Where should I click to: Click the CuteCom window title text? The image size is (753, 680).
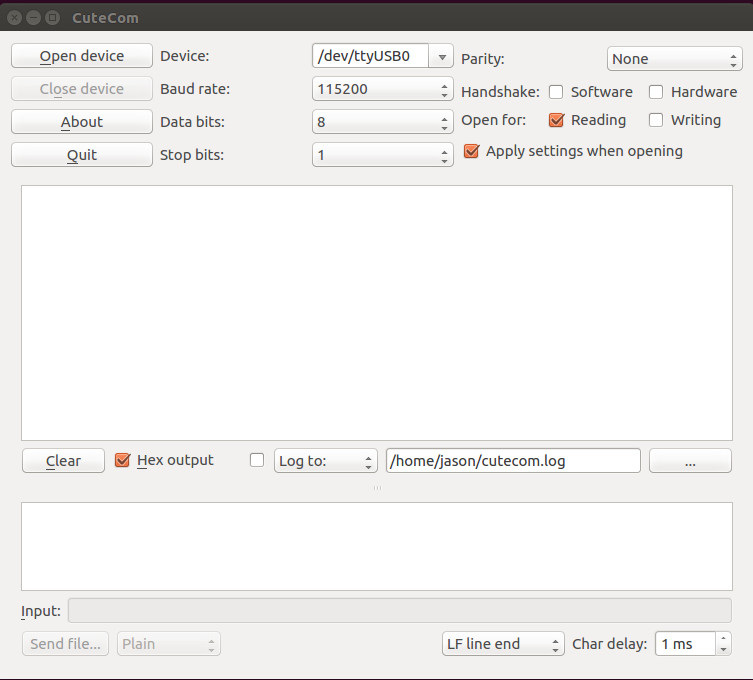coord(105,18)
